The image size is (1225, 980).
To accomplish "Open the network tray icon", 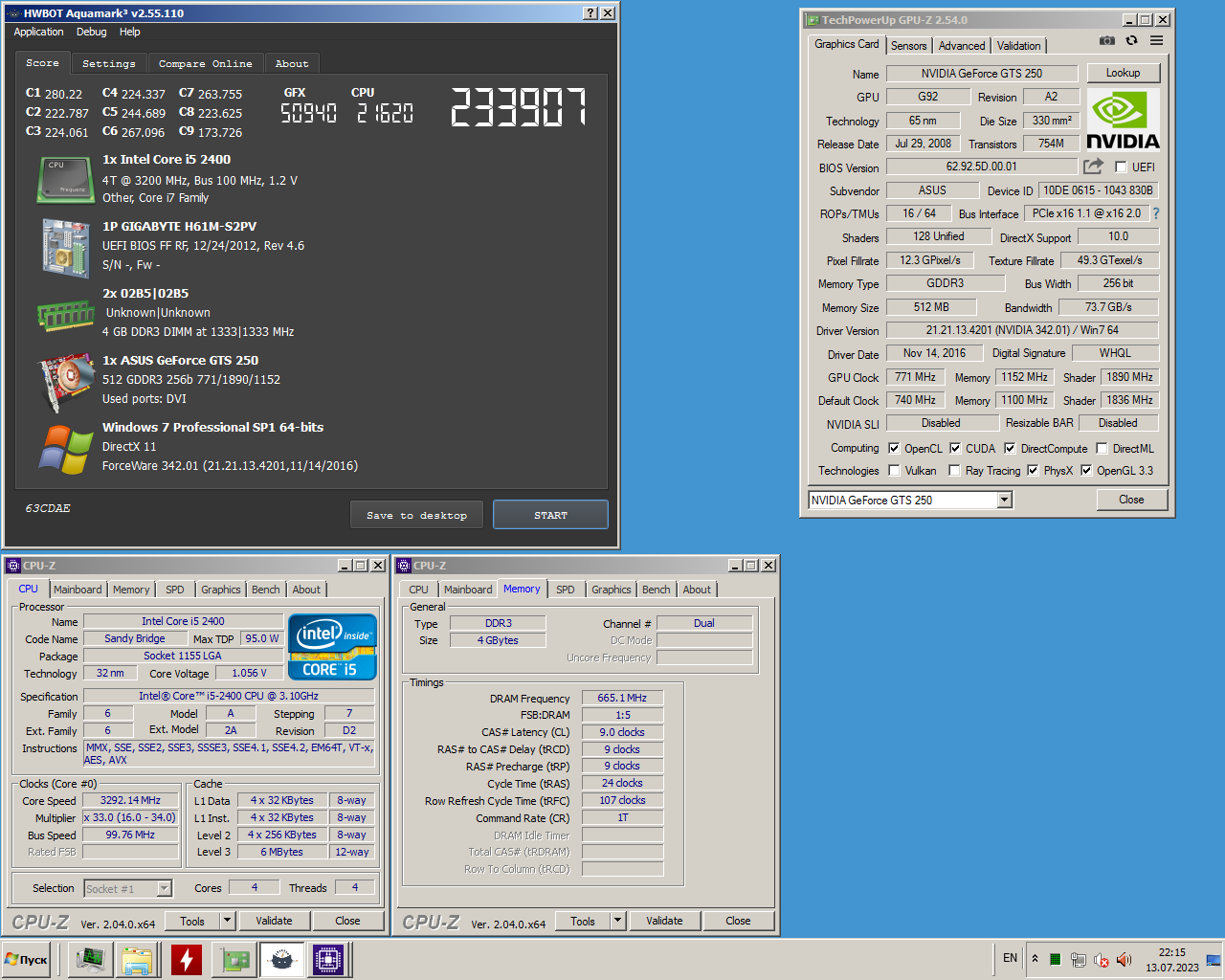I will (1078, 959).
